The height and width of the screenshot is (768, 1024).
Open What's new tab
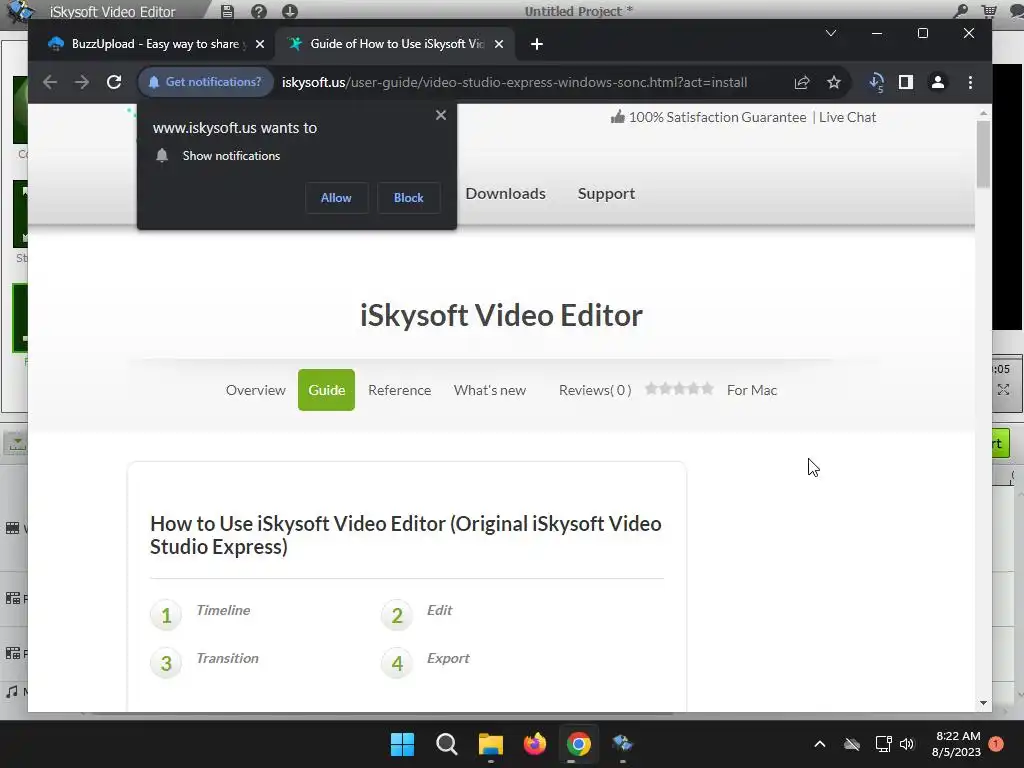490,390
